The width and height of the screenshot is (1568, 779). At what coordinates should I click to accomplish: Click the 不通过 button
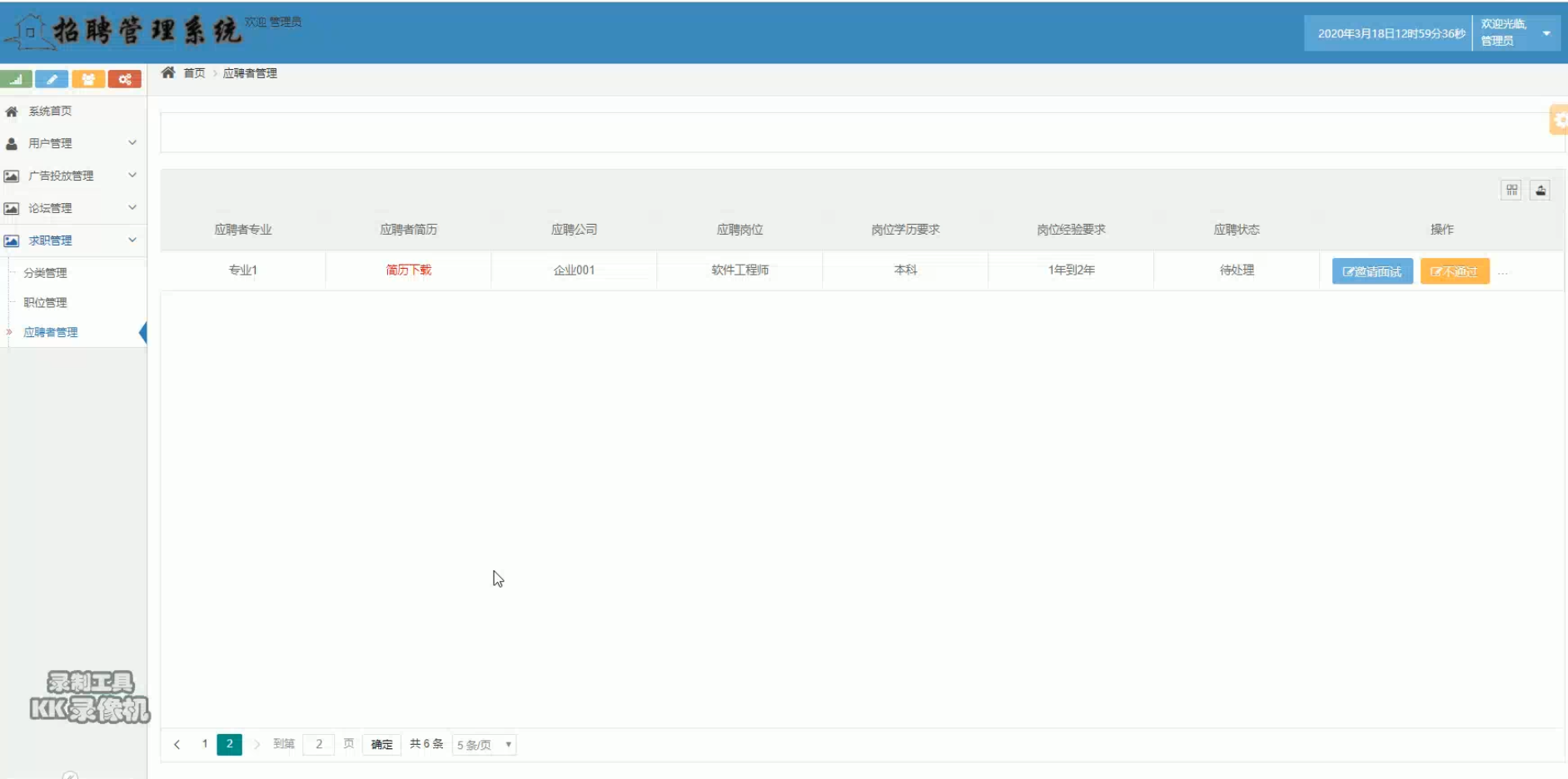tap(1455, 271)
